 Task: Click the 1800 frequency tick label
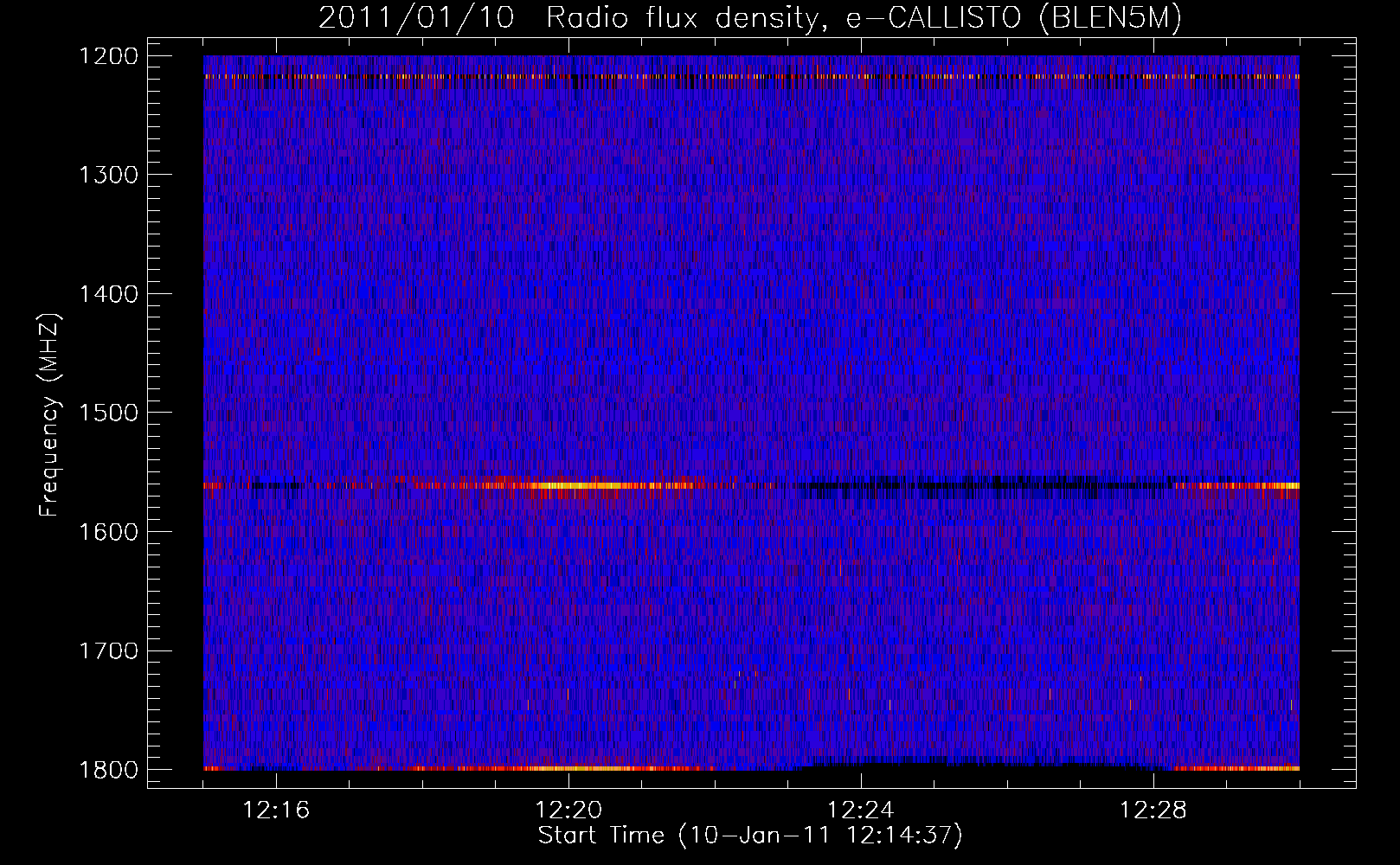(x=108, y=770)
